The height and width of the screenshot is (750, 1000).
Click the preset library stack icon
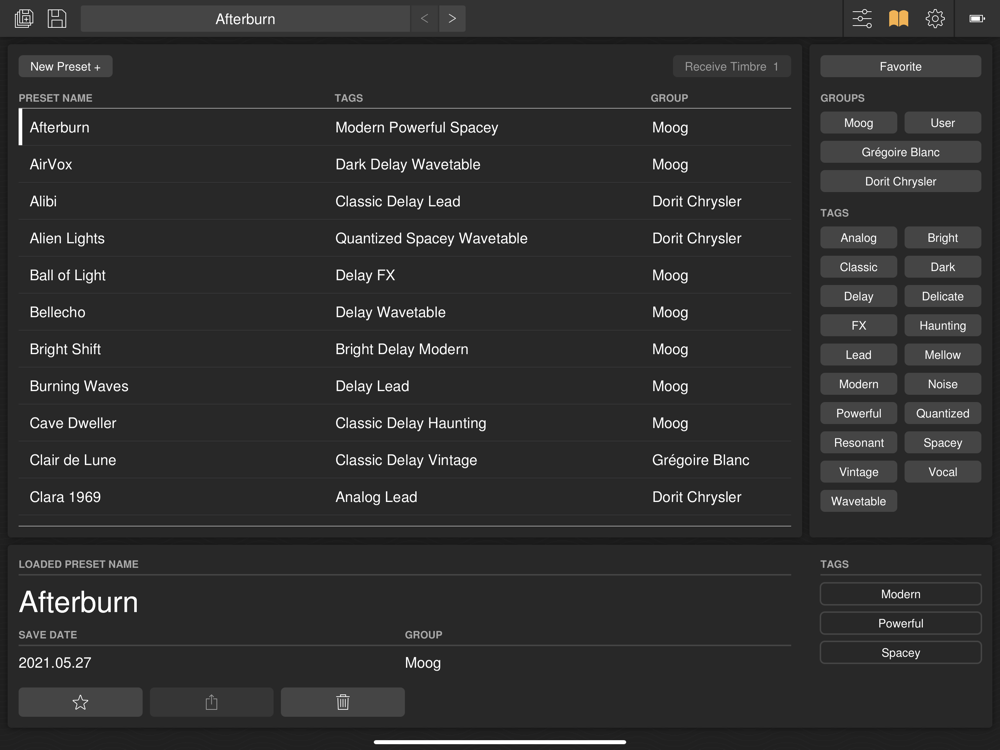(24, 18)
